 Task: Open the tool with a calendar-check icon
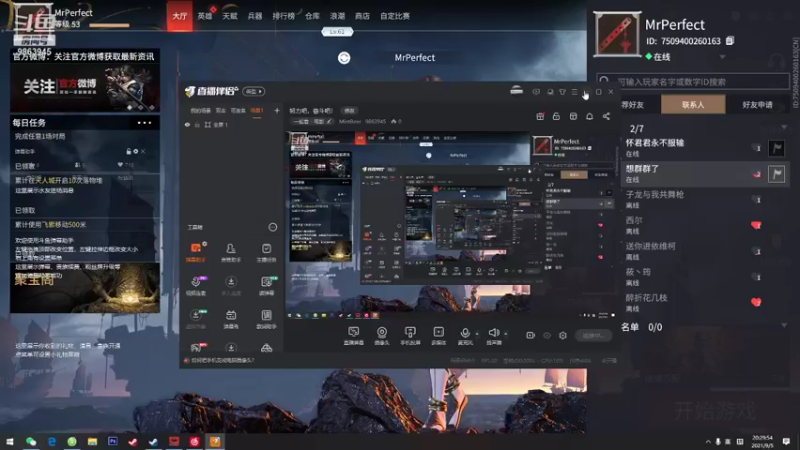point(266,252)
